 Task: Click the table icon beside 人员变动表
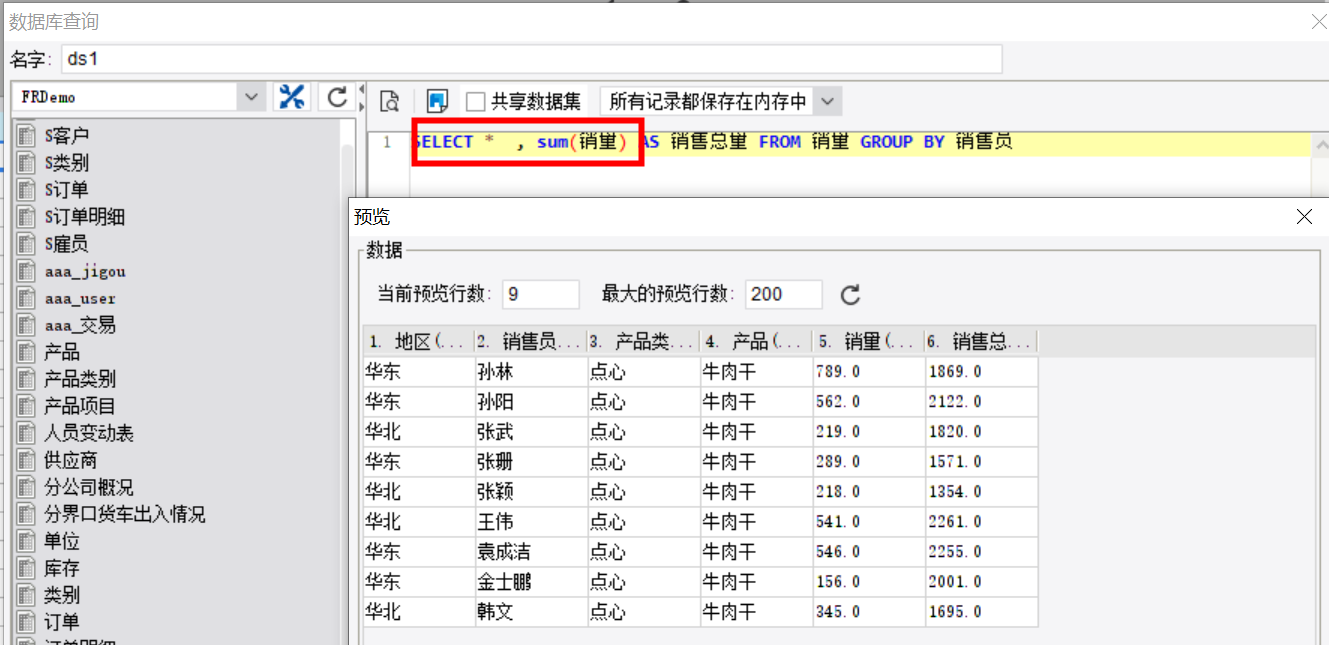pyautogui.click(x=27, y=432)
